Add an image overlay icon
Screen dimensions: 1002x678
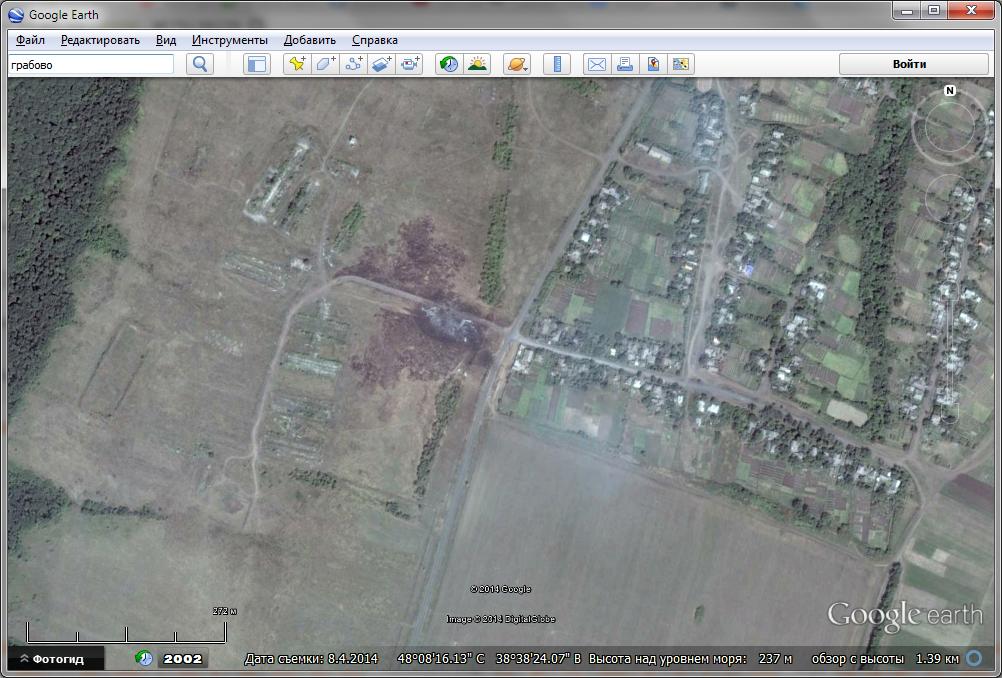pyautogui.click(x=382, y=64)
